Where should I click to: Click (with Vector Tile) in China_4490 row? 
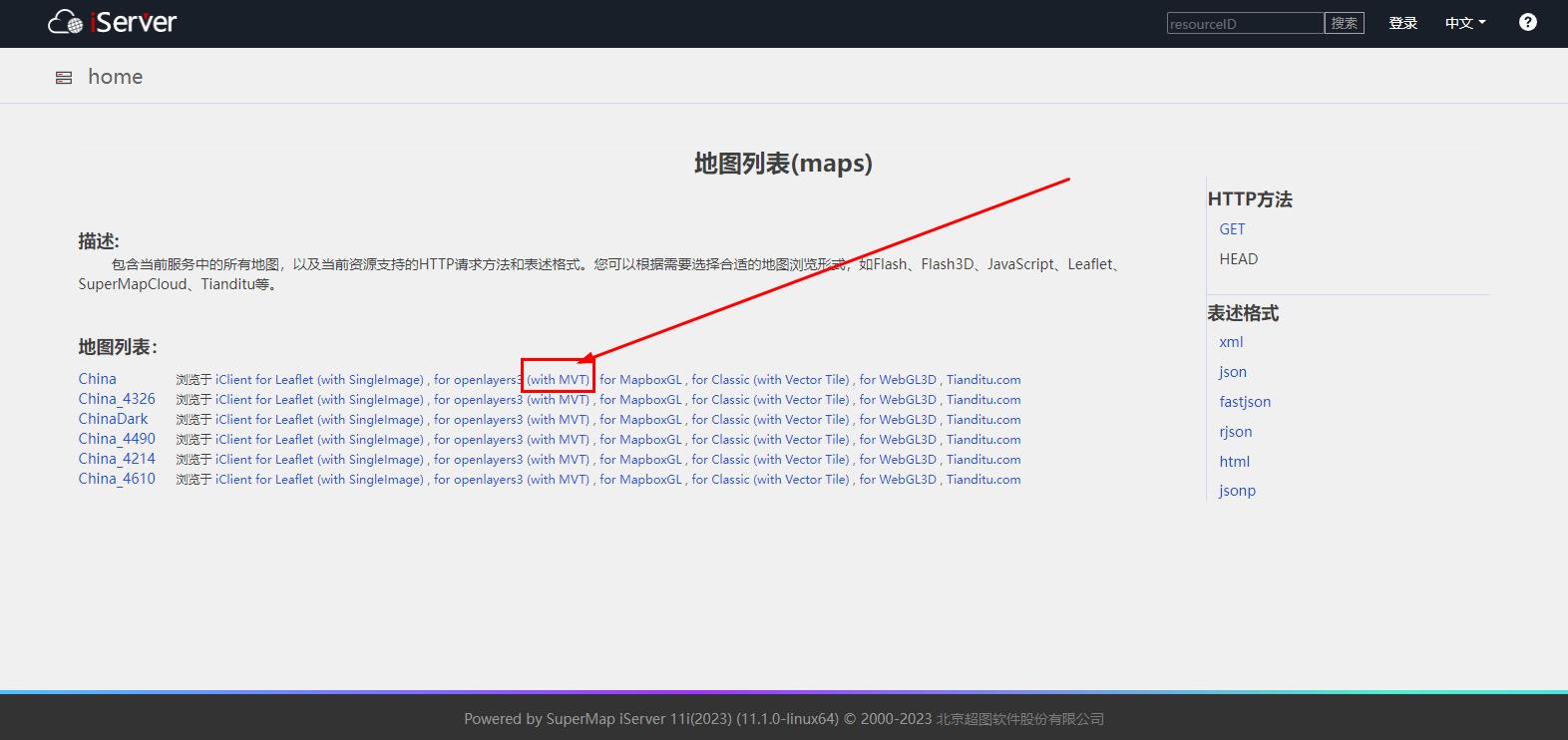click(x=801, y=440)
